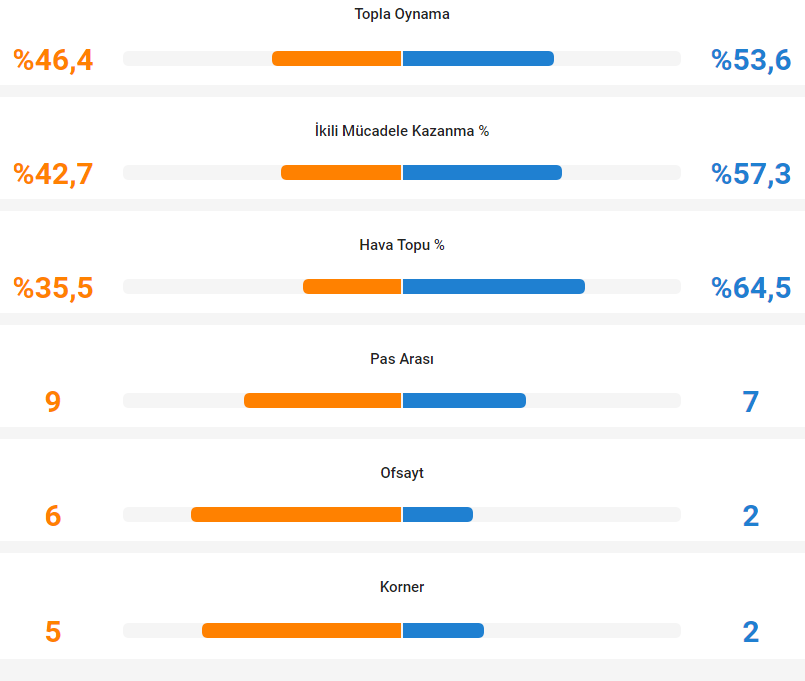Click the İkili Mücadele Kazanma % label
The width and height of the screenshot is (805, 681).
(x=402, y=131)
